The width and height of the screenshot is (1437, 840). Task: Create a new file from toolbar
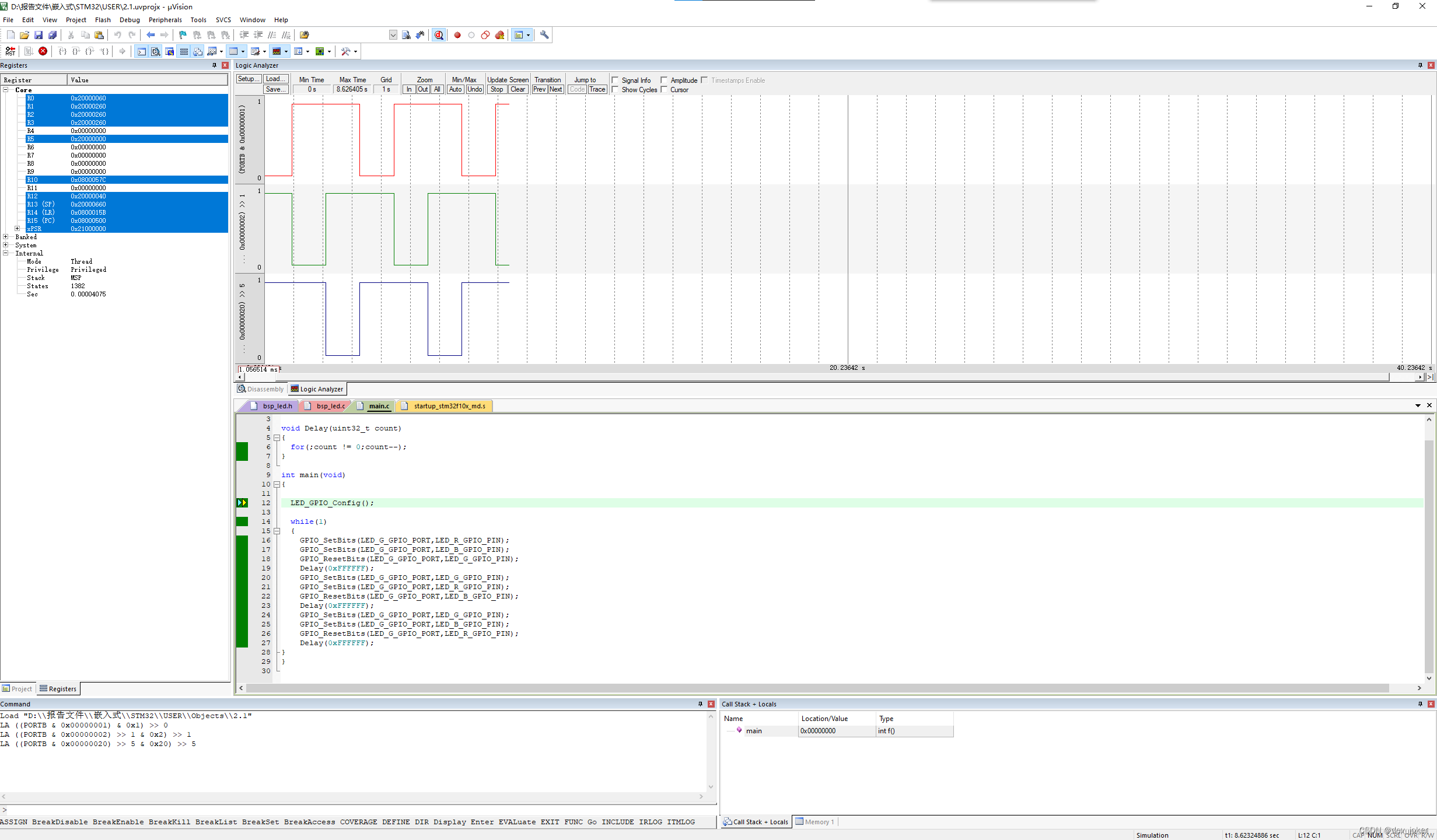point(11,35)
